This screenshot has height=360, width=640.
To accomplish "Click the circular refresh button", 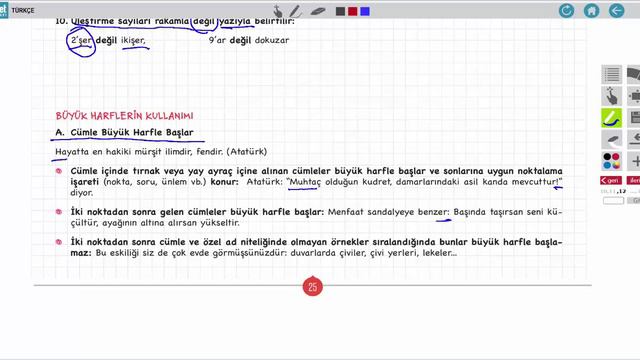I will point(567,11).
